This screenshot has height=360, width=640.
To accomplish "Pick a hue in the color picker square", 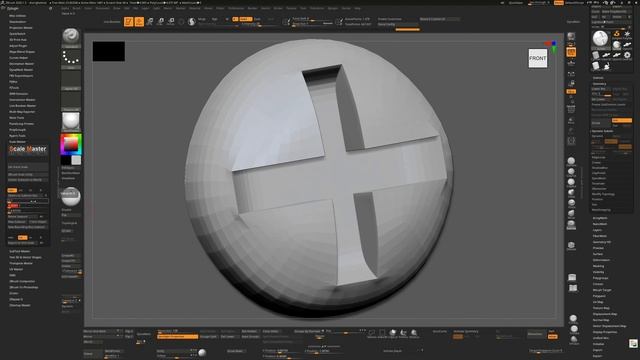I will [71, 144].
